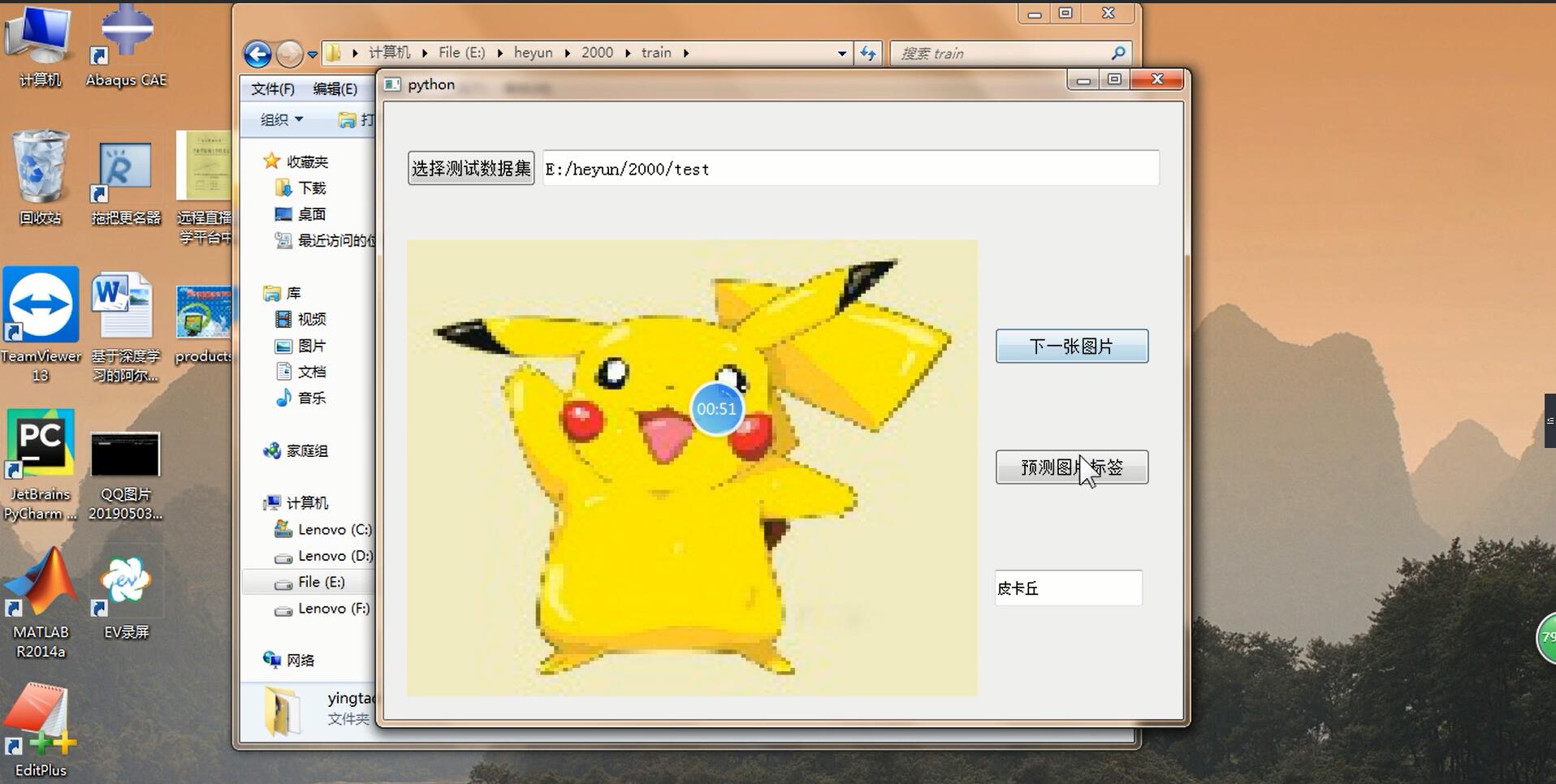Screen dimensions: 1556x784
Task: Click the 预测图片标签 button
Action: (1072, 467)
